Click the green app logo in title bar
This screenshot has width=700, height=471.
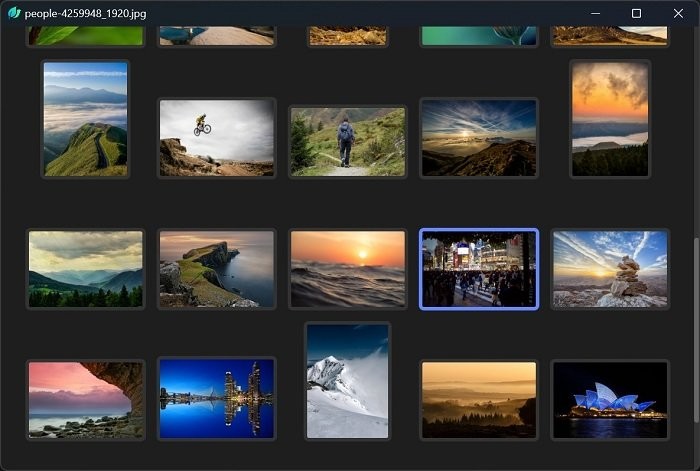[x=14, y=13]
